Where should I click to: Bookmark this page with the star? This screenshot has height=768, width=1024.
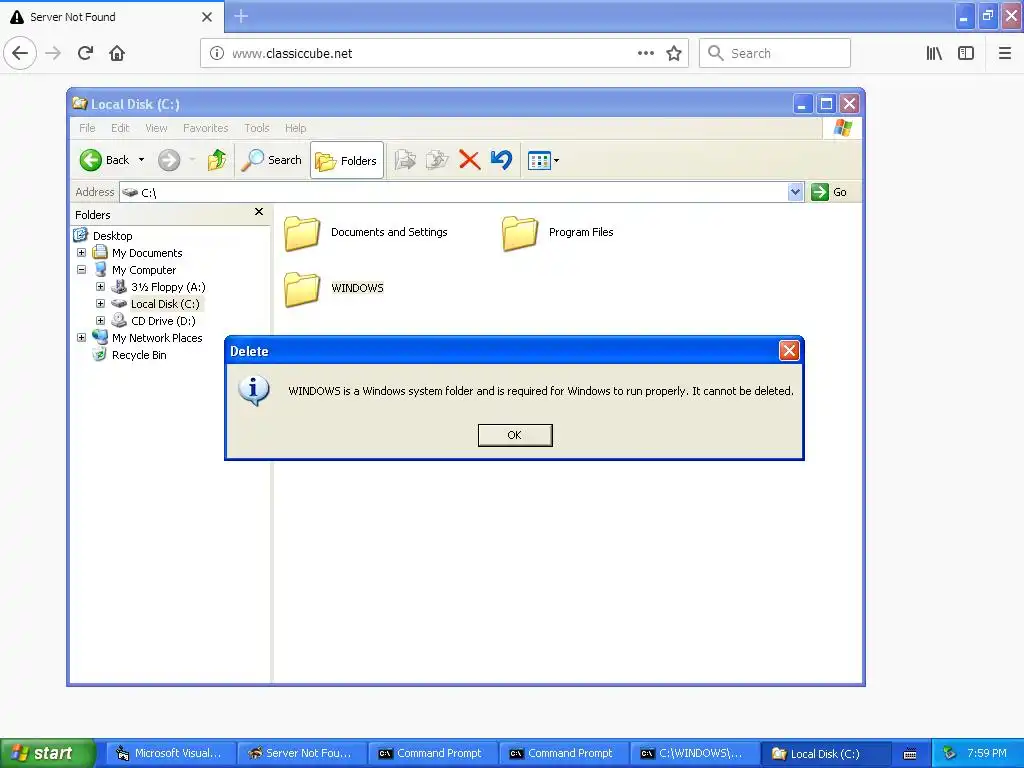674,53
